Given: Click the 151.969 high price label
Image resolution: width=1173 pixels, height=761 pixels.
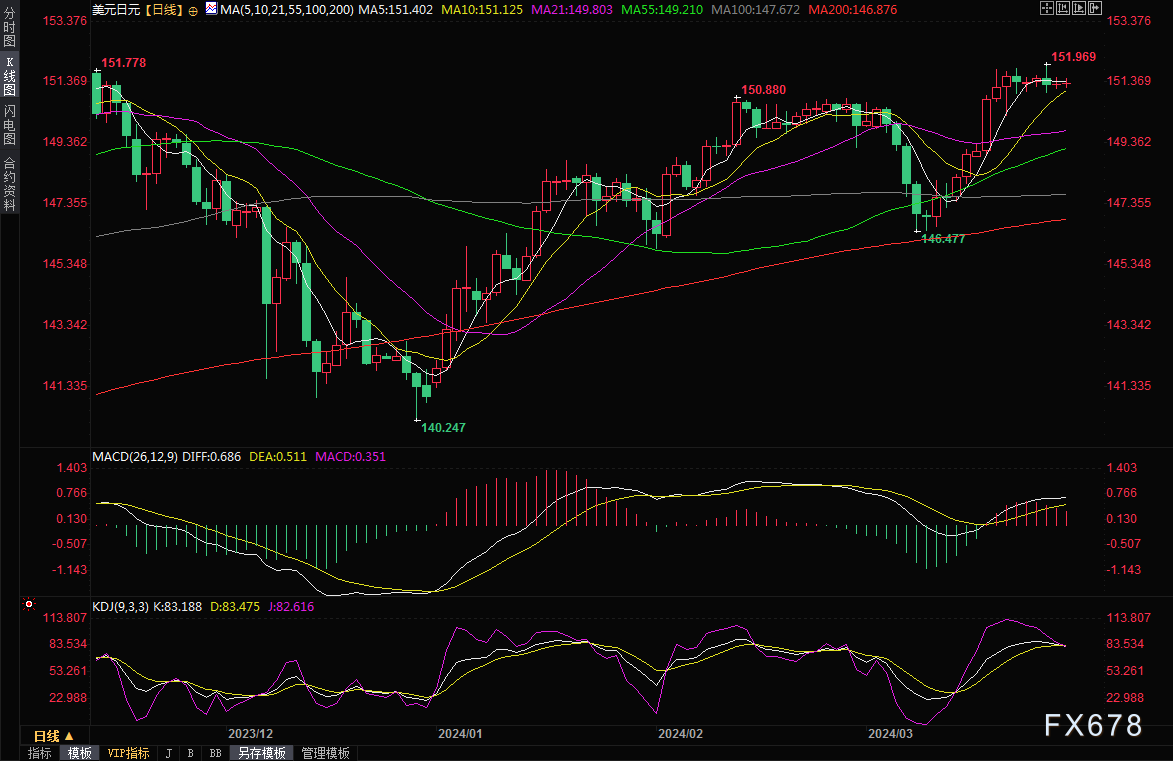Looking at the screenshot, I should pyautogui.click(x=1074, y=57).
